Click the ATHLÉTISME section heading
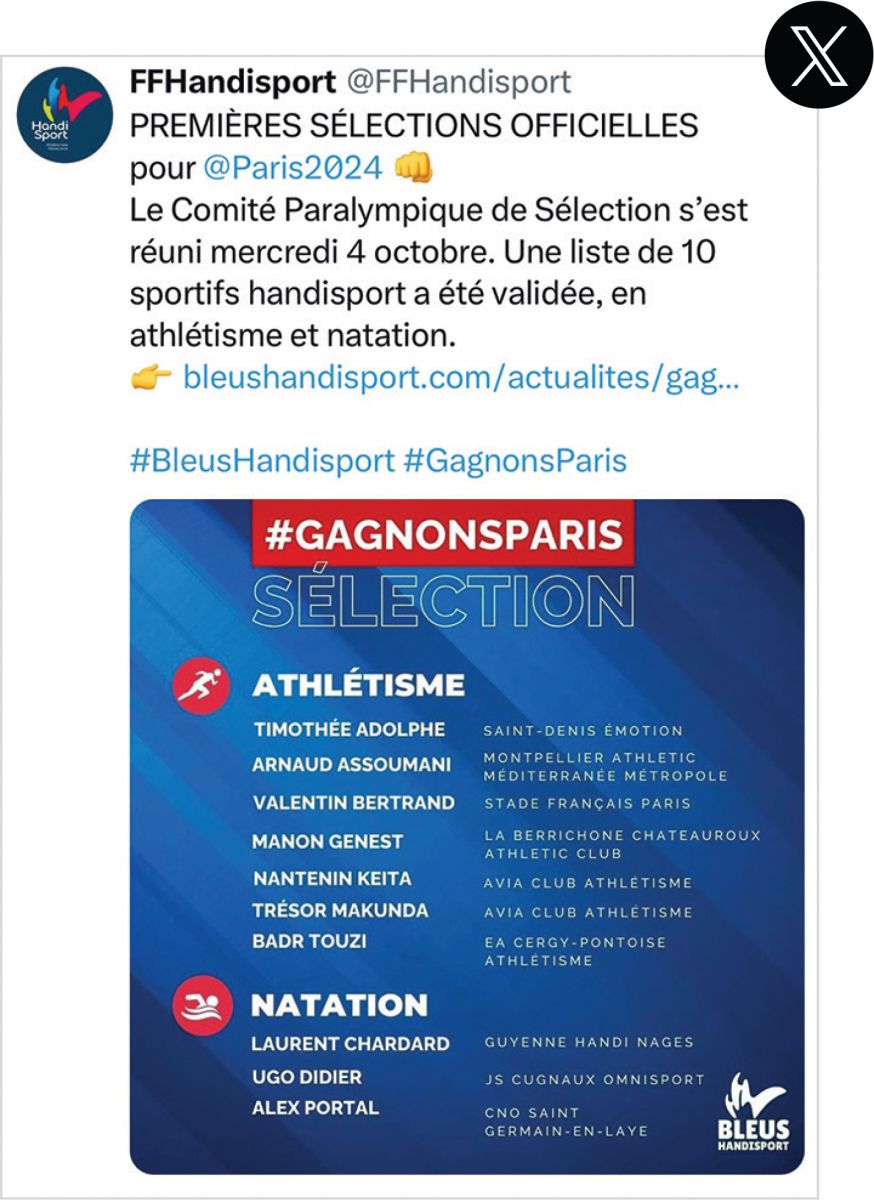Viewport: 874px width, 1200px height. point(358,685)
